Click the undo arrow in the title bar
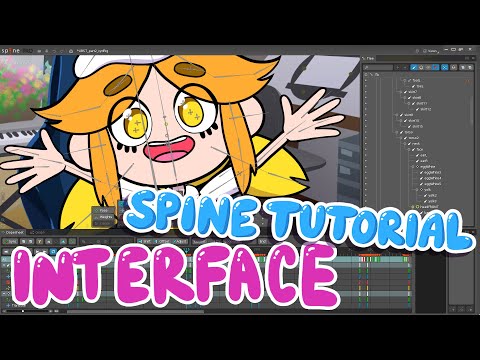 point(54,51)
